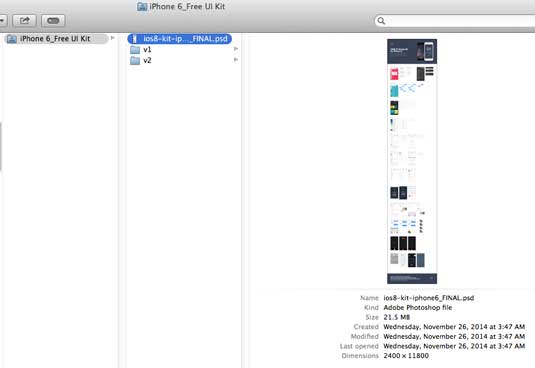The width and height of the screenshot is (535, 368).
Task: Click the 21.5 MB size value
Action: point(396,317)
